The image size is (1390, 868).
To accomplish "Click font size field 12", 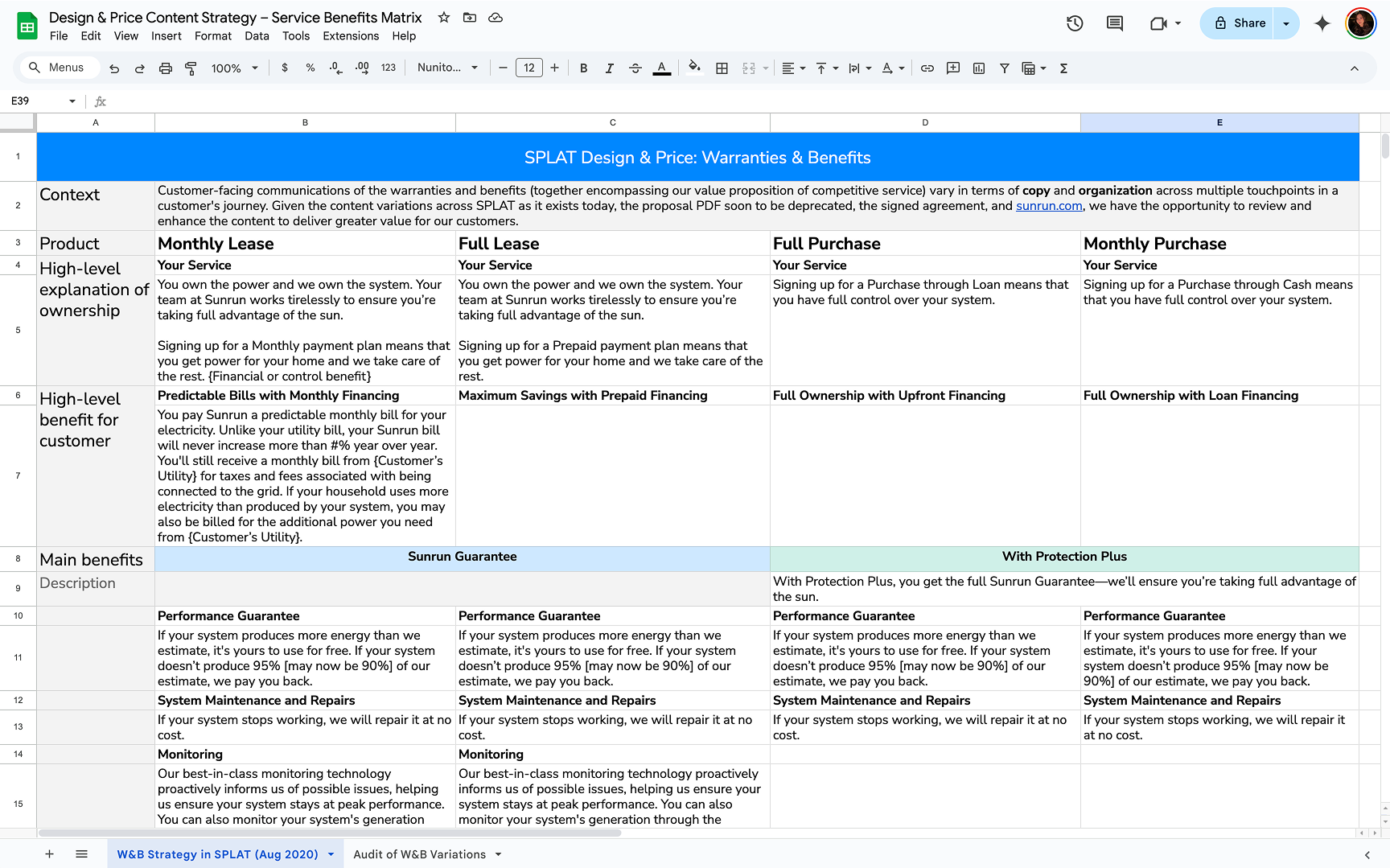I will point(529,68).
